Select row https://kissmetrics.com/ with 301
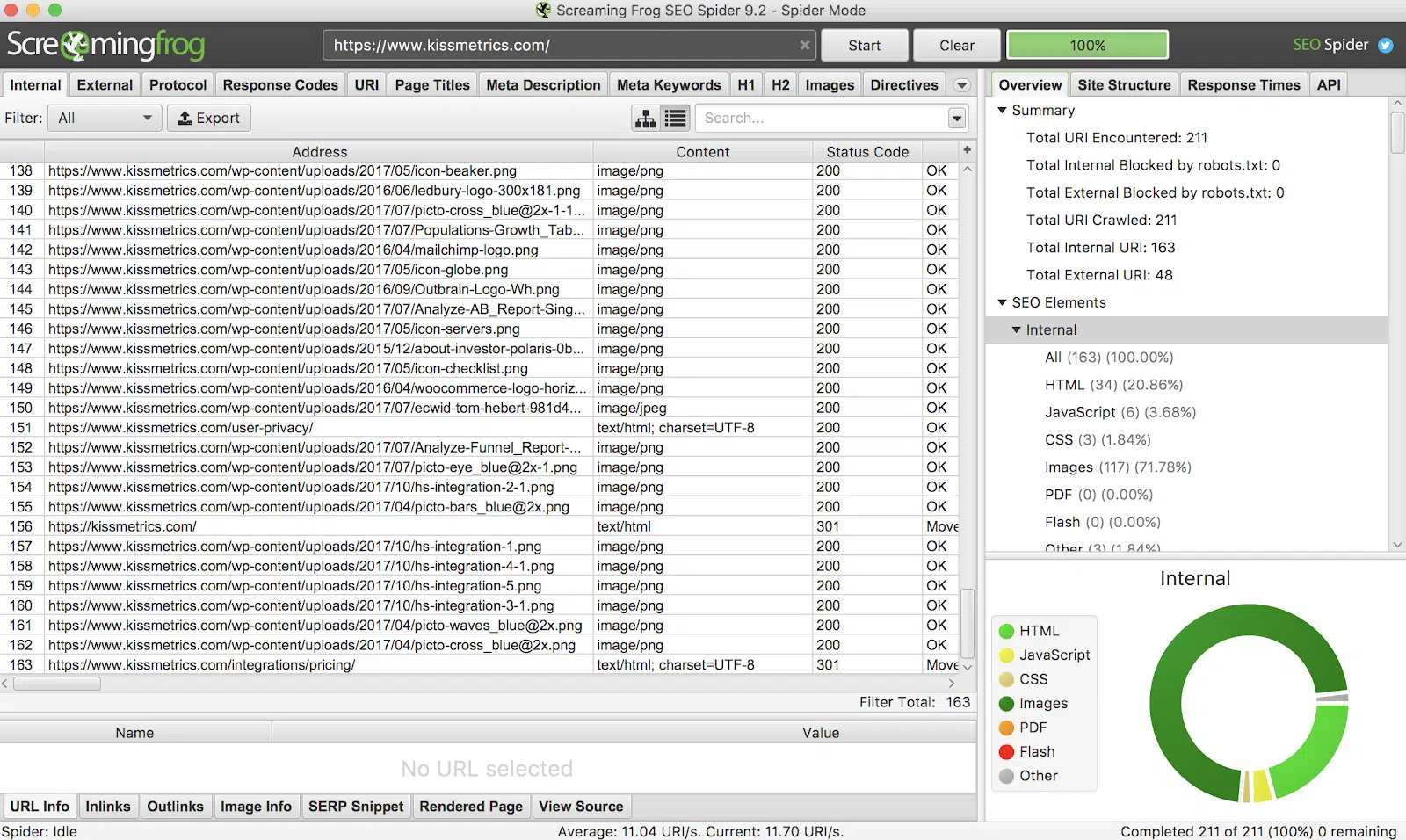1406x840 pixels. coord(479,526)
